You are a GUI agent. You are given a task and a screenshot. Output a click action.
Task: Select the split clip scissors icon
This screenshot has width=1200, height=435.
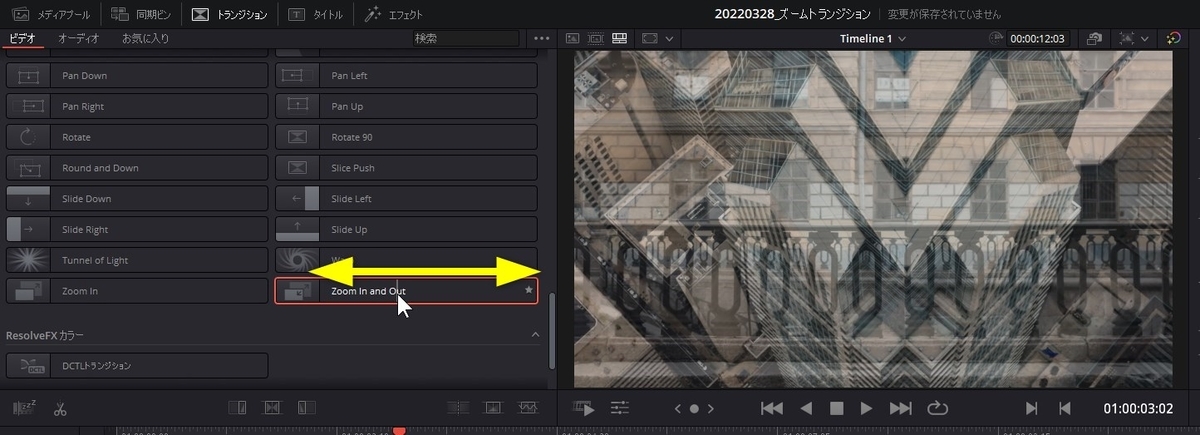60,408
